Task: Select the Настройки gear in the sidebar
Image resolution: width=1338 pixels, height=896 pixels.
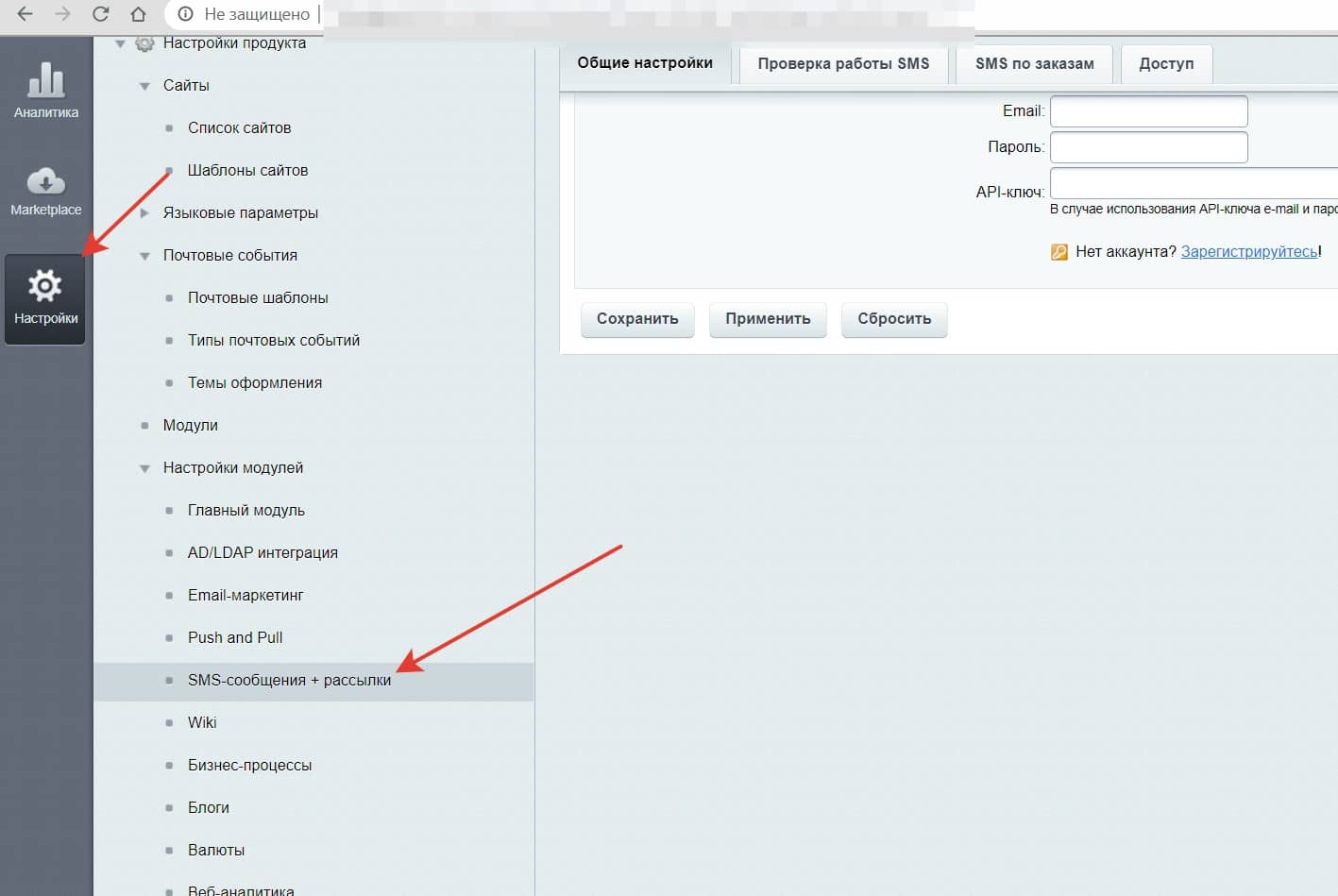Action: [x=45, y=297]
